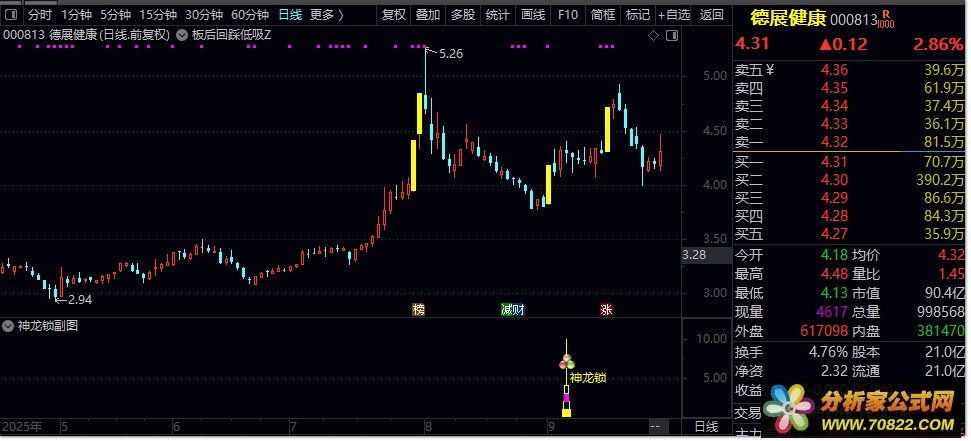Select the 5分钟 period
The width and height of the screenshot is (971, 441).
click(x=115, y=15)
